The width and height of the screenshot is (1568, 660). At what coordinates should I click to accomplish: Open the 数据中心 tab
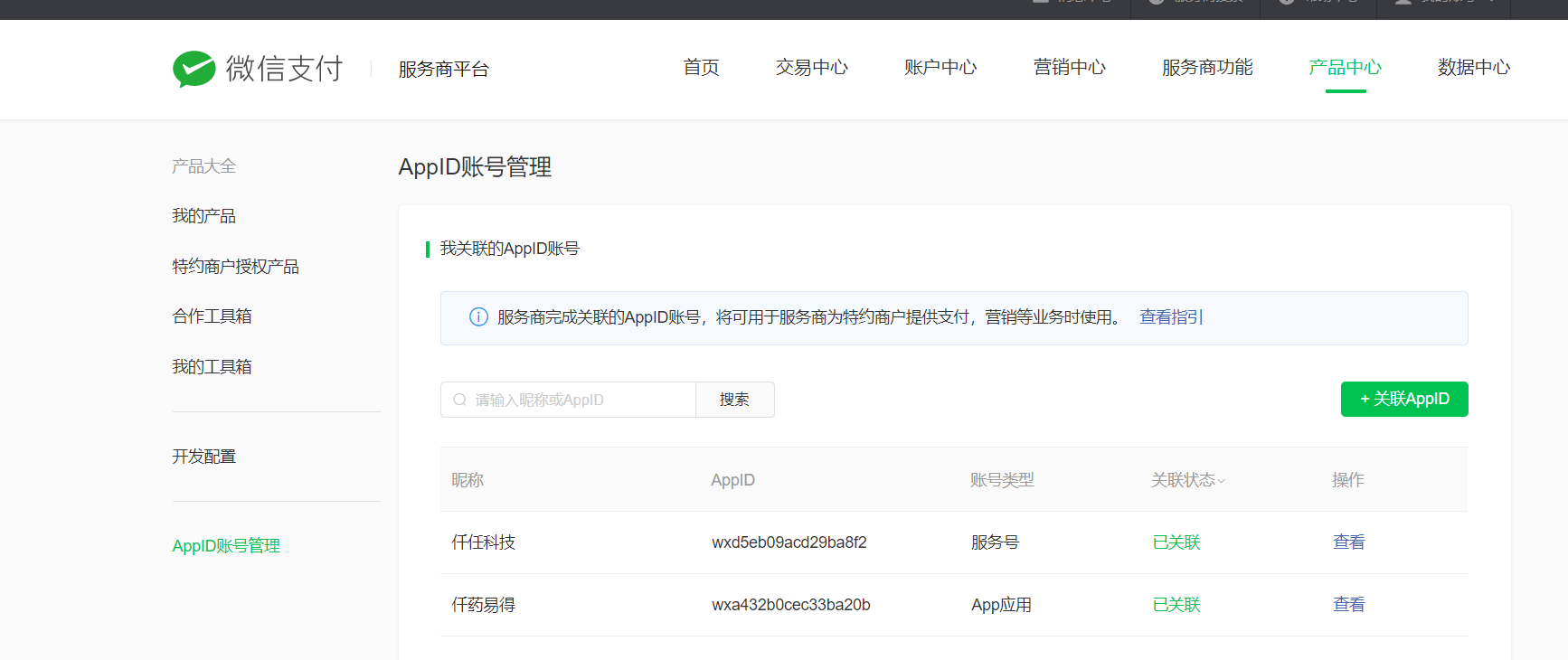pyautogui.click(x=1474, y=68)
